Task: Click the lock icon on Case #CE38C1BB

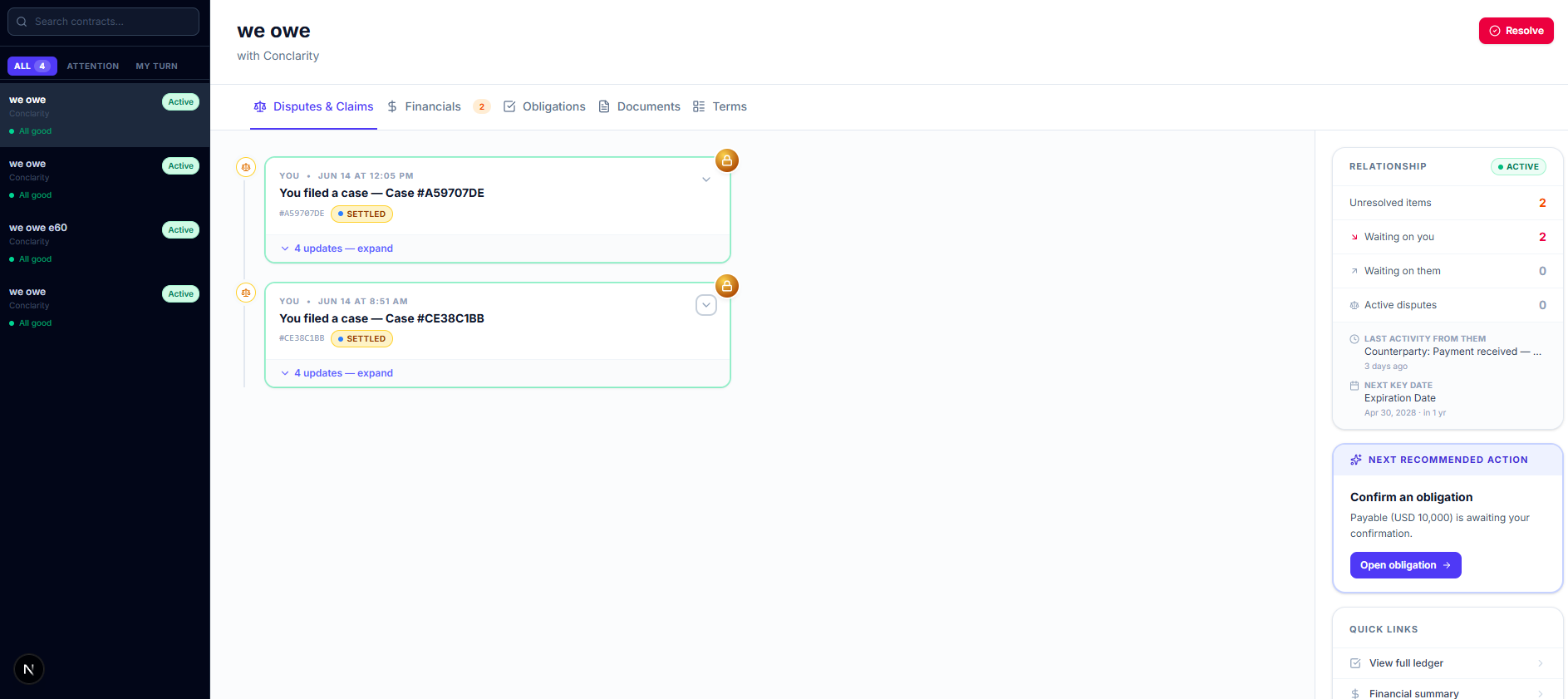Action: [727, 286]
